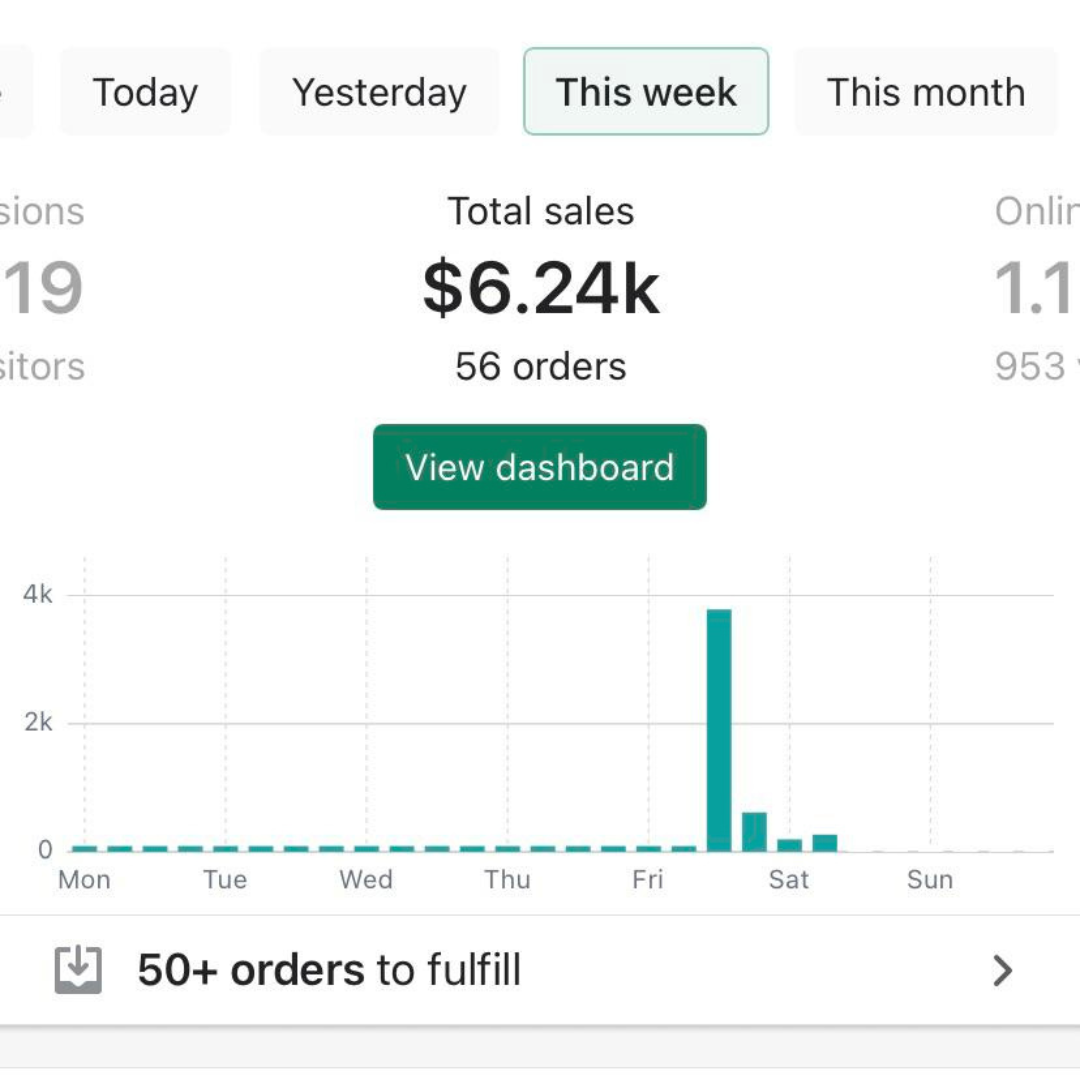Screen dimensions: 1080x1080
Task: Tap the 56 orders text
Action: click(x=540, y=367)
